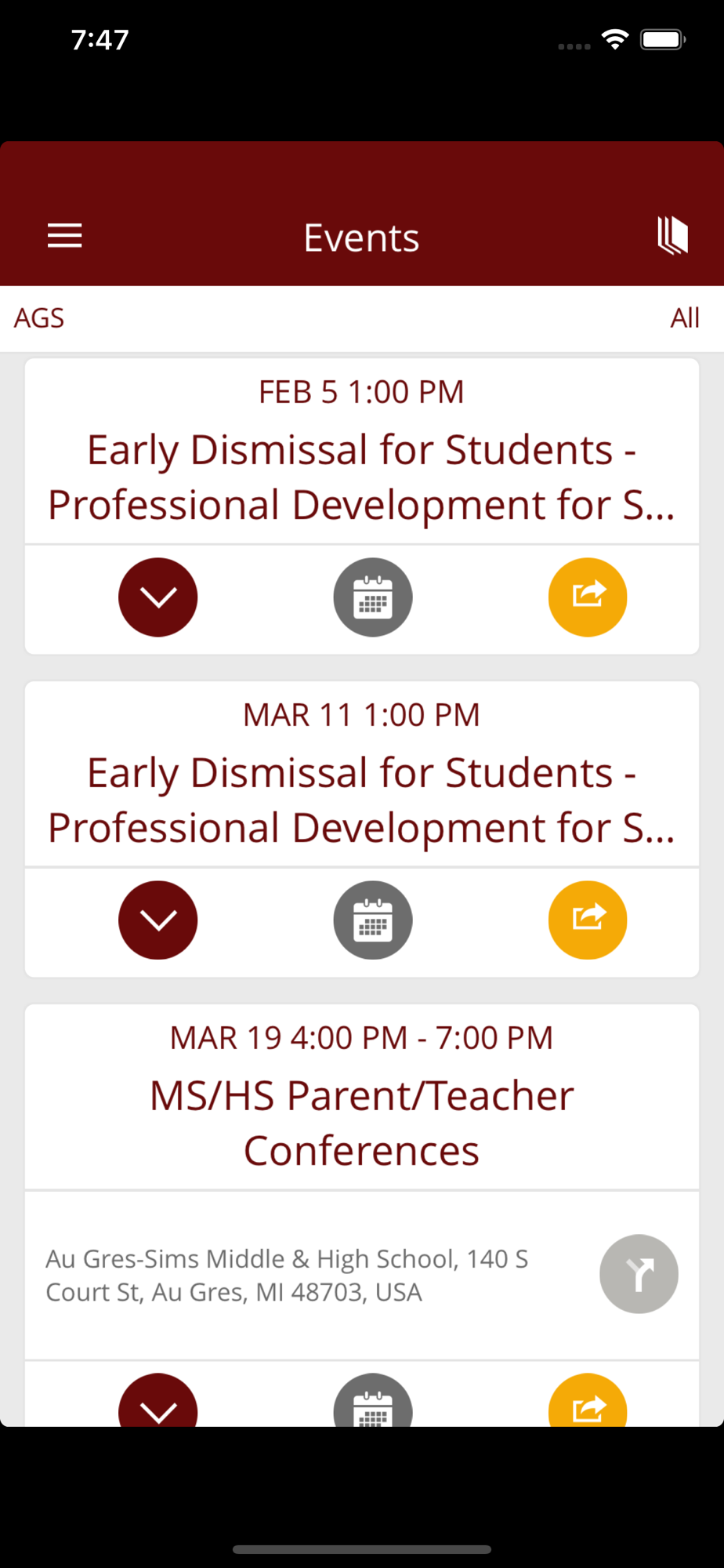Open the hamburger navigation menu
The image size is (724, 1568).
[64, 236]
